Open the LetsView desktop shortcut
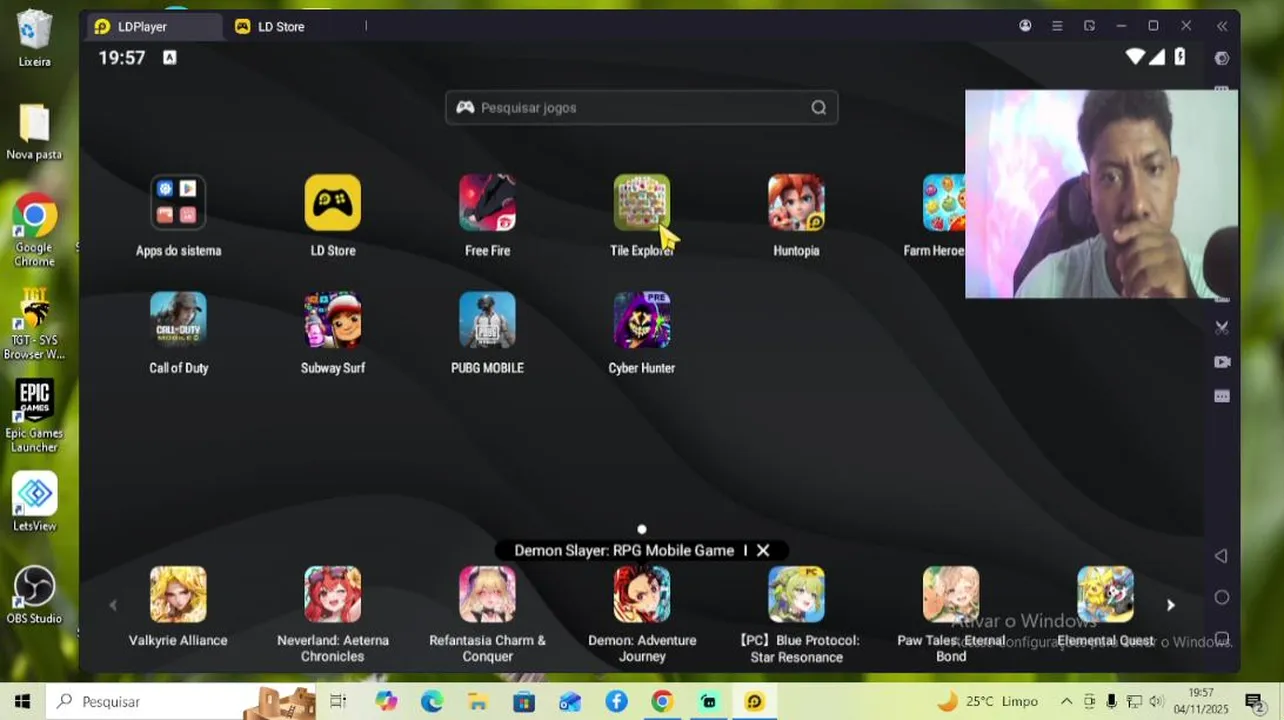 point(34,502)
